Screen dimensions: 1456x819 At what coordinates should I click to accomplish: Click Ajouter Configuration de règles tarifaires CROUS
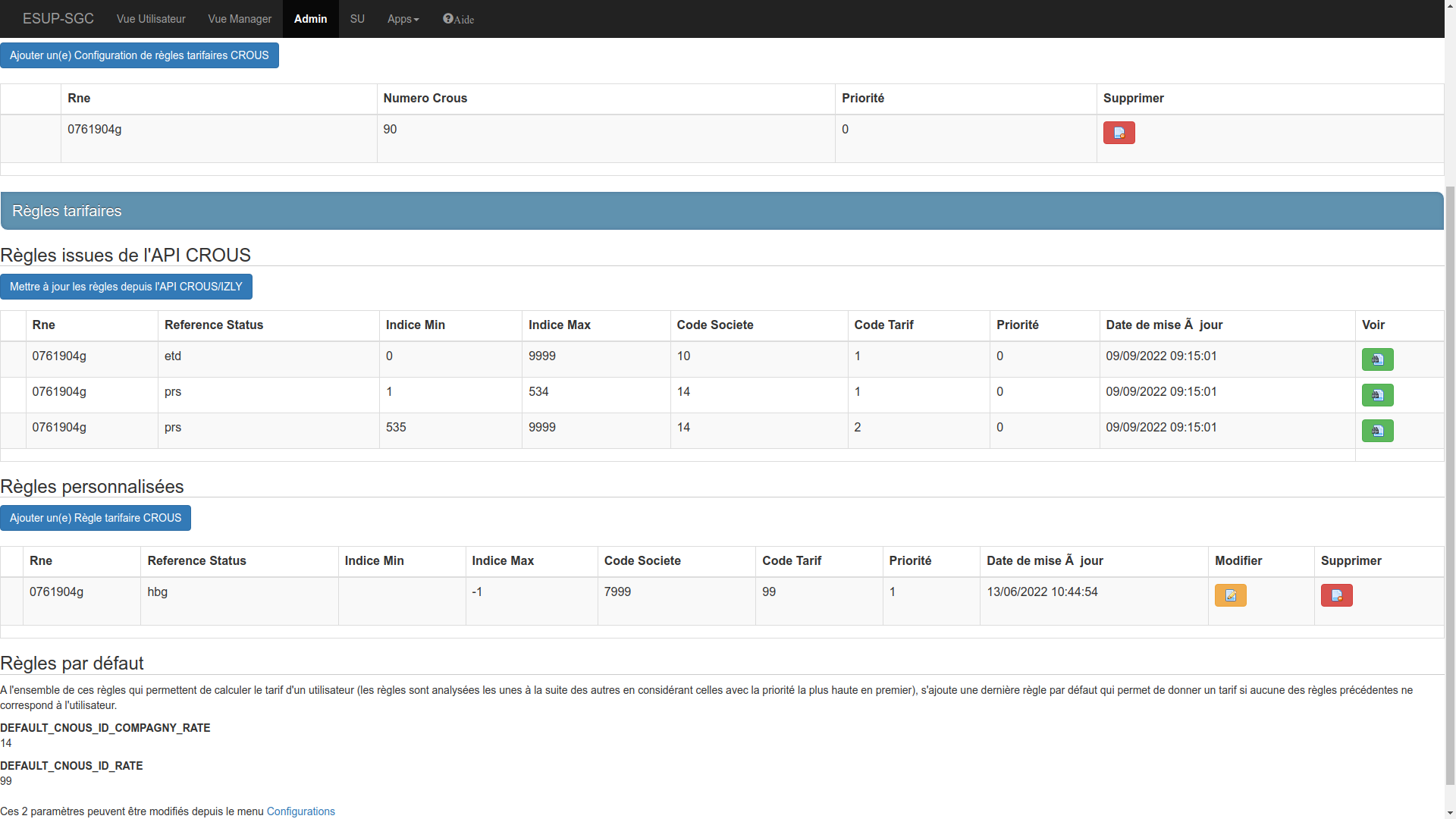pos(140,55)
